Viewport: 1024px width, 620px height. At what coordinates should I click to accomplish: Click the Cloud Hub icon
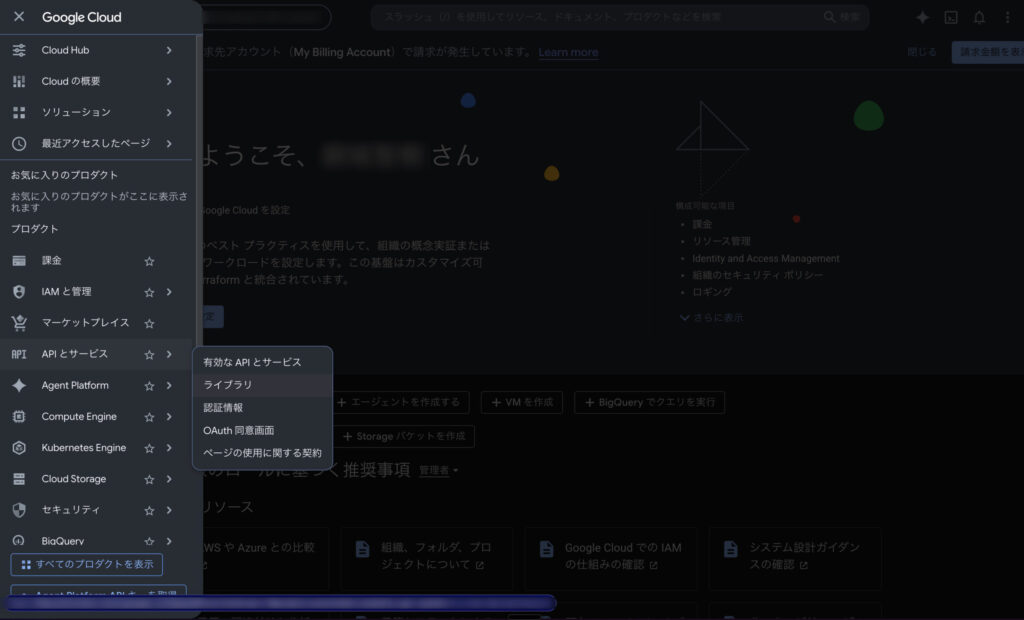pos(19,50)
